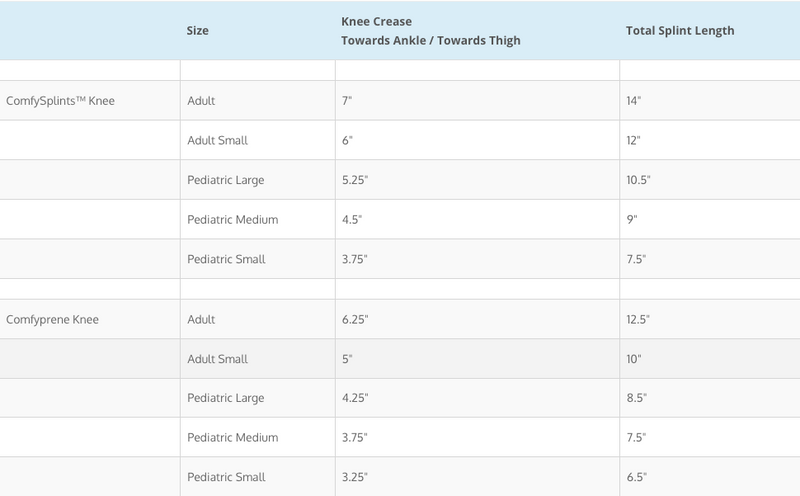Image resolution: width=800 pixels, height=496 pixels.
Task: Click the 14" total splint length
Action: (x=635, y=101)
